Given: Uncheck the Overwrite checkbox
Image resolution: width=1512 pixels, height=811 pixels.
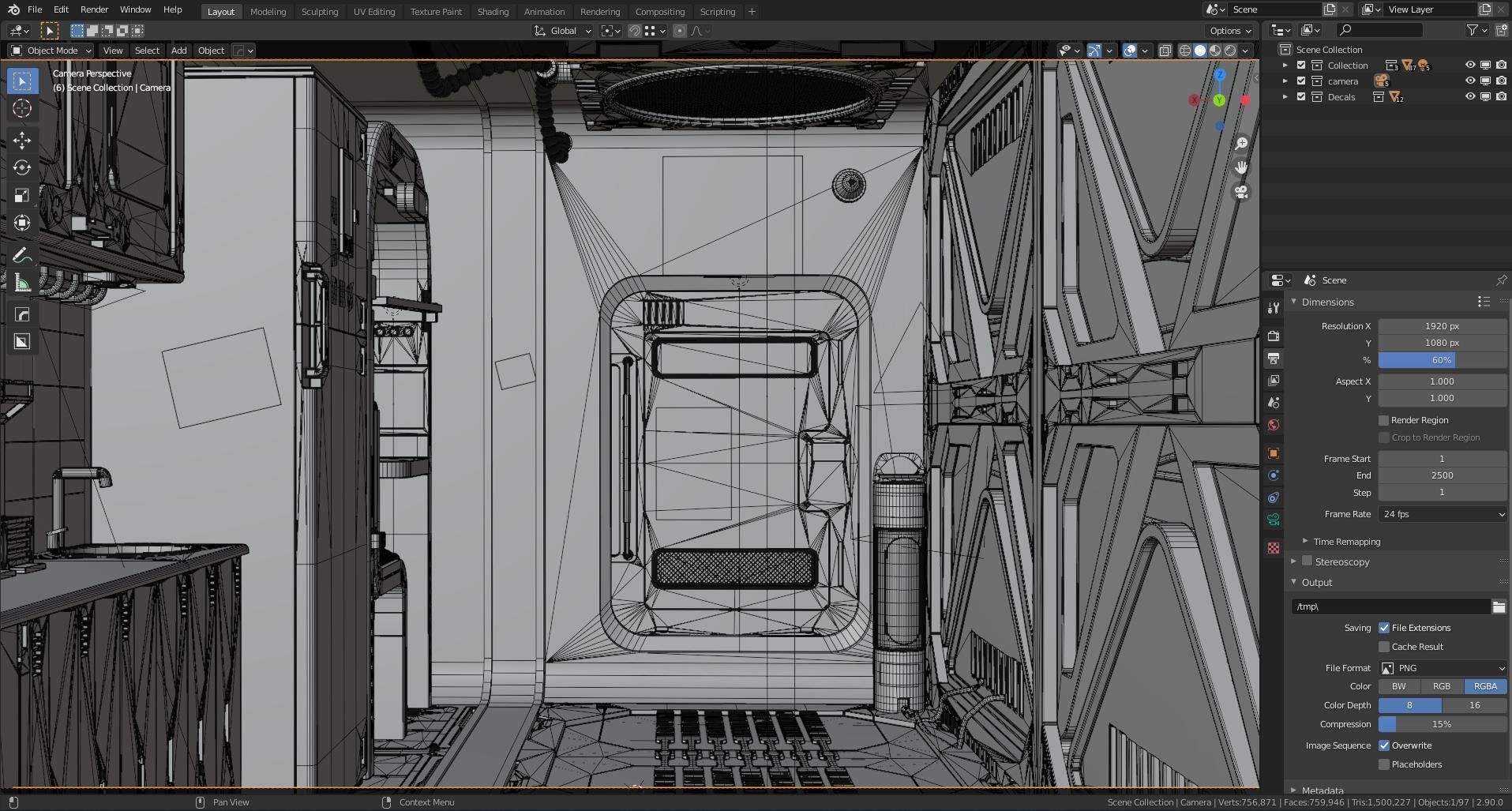Looking at the screenshot, I should tap(1383, 745).
